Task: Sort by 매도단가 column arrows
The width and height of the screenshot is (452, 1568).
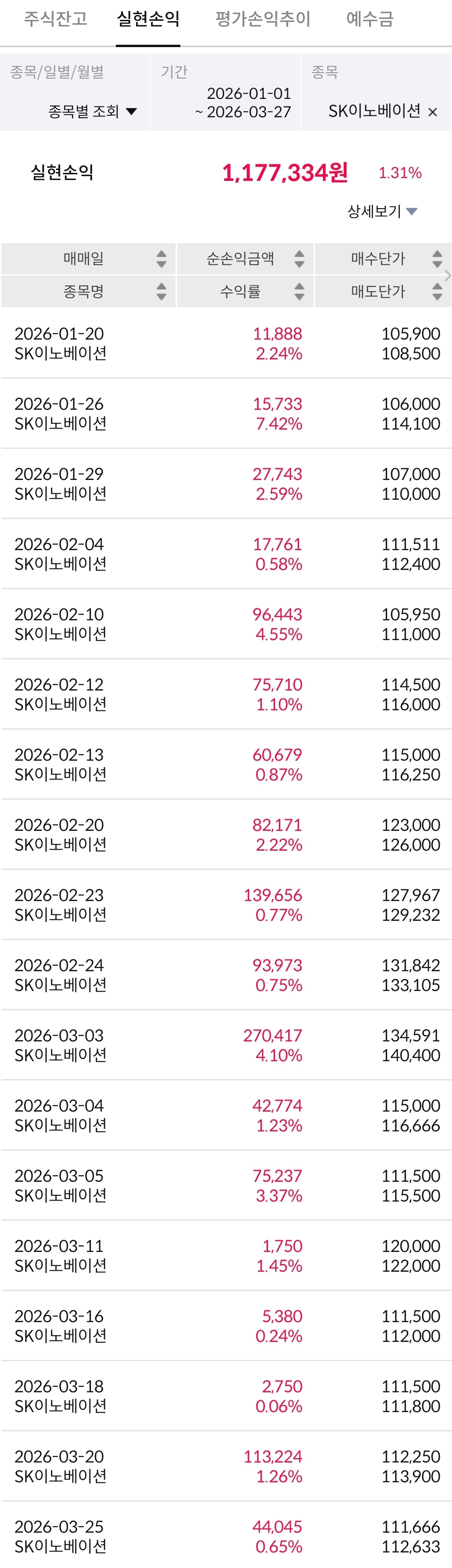Action: coord(437,292)
